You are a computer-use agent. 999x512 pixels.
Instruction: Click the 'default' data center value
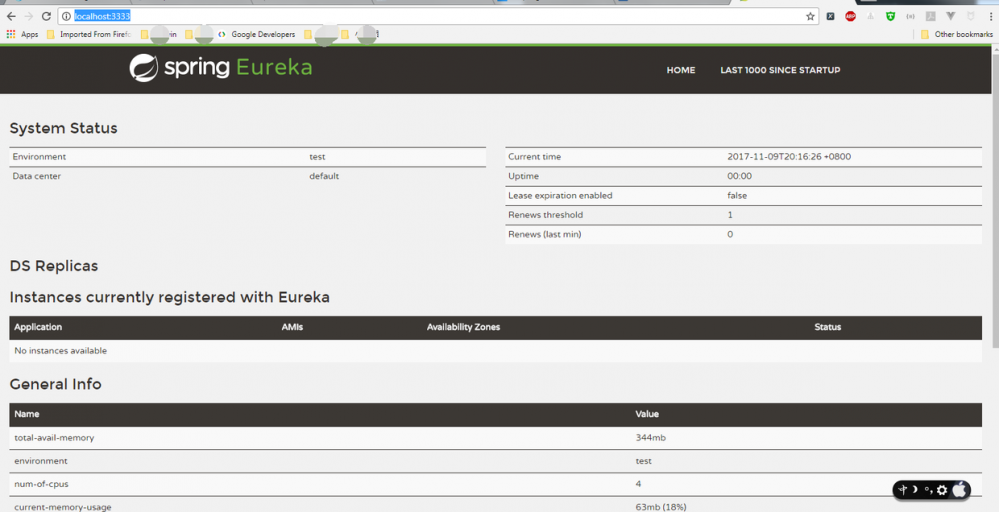(324, 176)
